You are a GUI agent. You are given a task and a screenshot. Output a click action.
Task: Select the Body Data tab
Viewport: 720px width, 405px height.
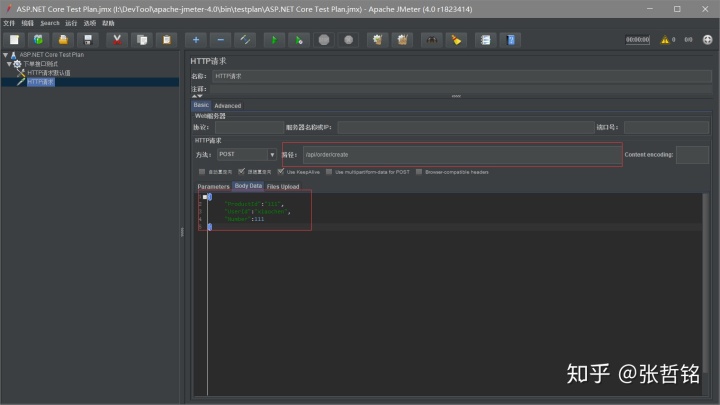pos(248,186)
